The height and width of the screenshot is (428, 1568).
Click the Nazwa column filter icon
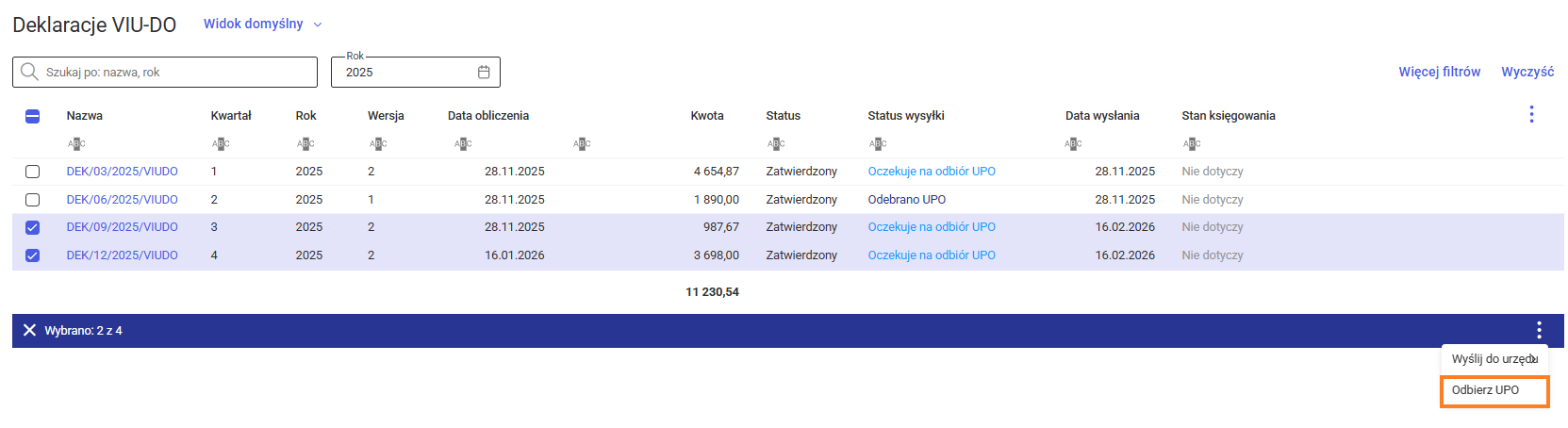point(76,143)
